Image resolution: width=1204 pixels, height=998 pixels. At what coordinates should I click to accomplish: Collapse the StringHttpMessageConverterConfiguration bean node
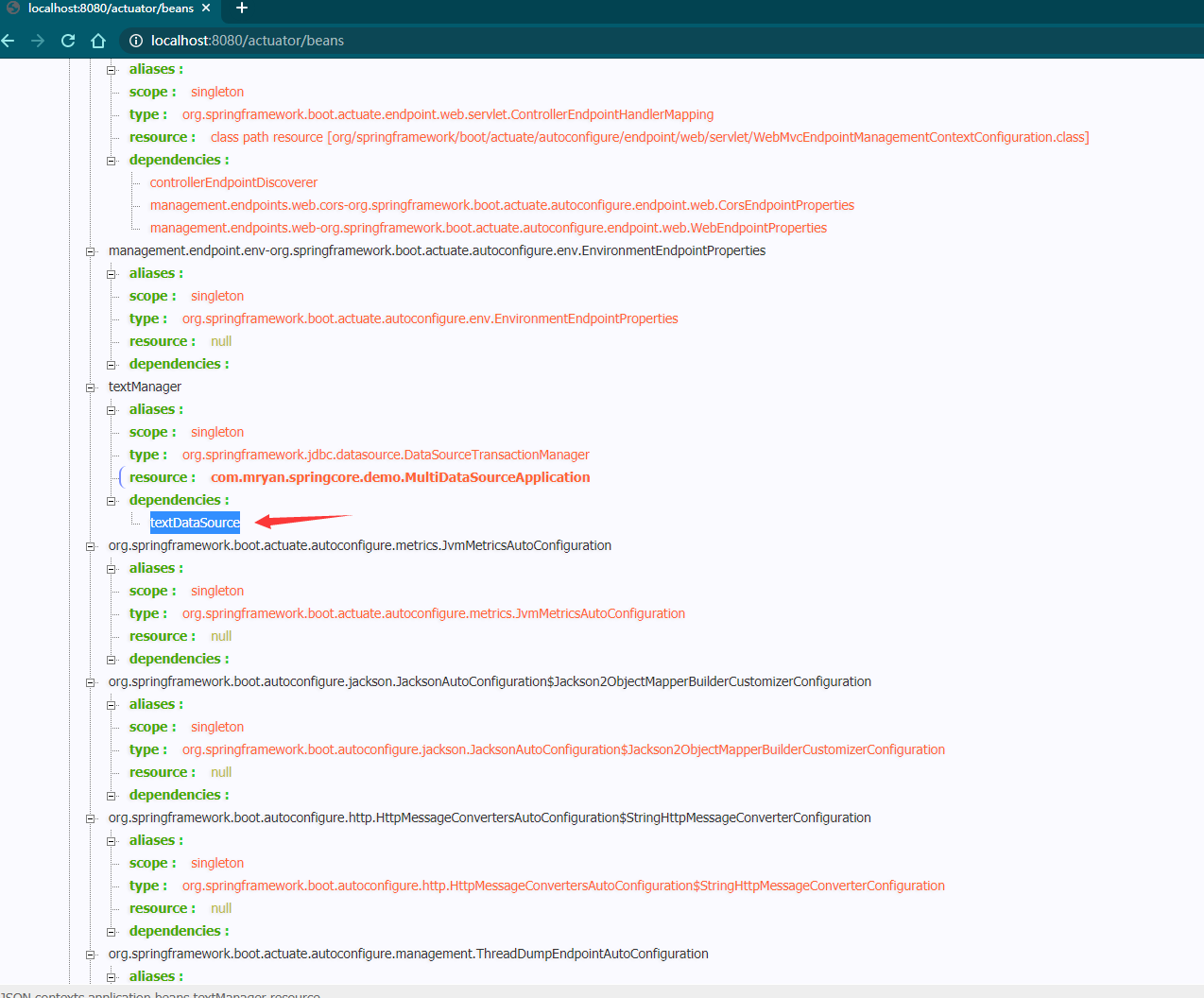[x=91, y=818]
